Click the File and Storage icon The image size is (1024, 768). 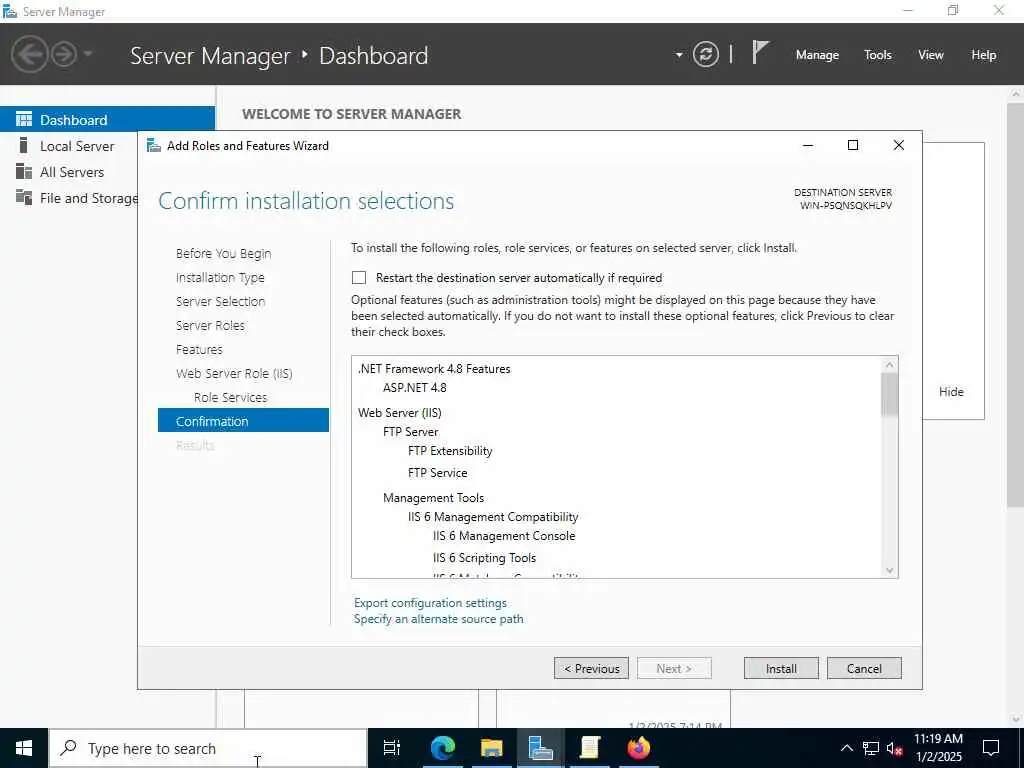coord(24,197)
